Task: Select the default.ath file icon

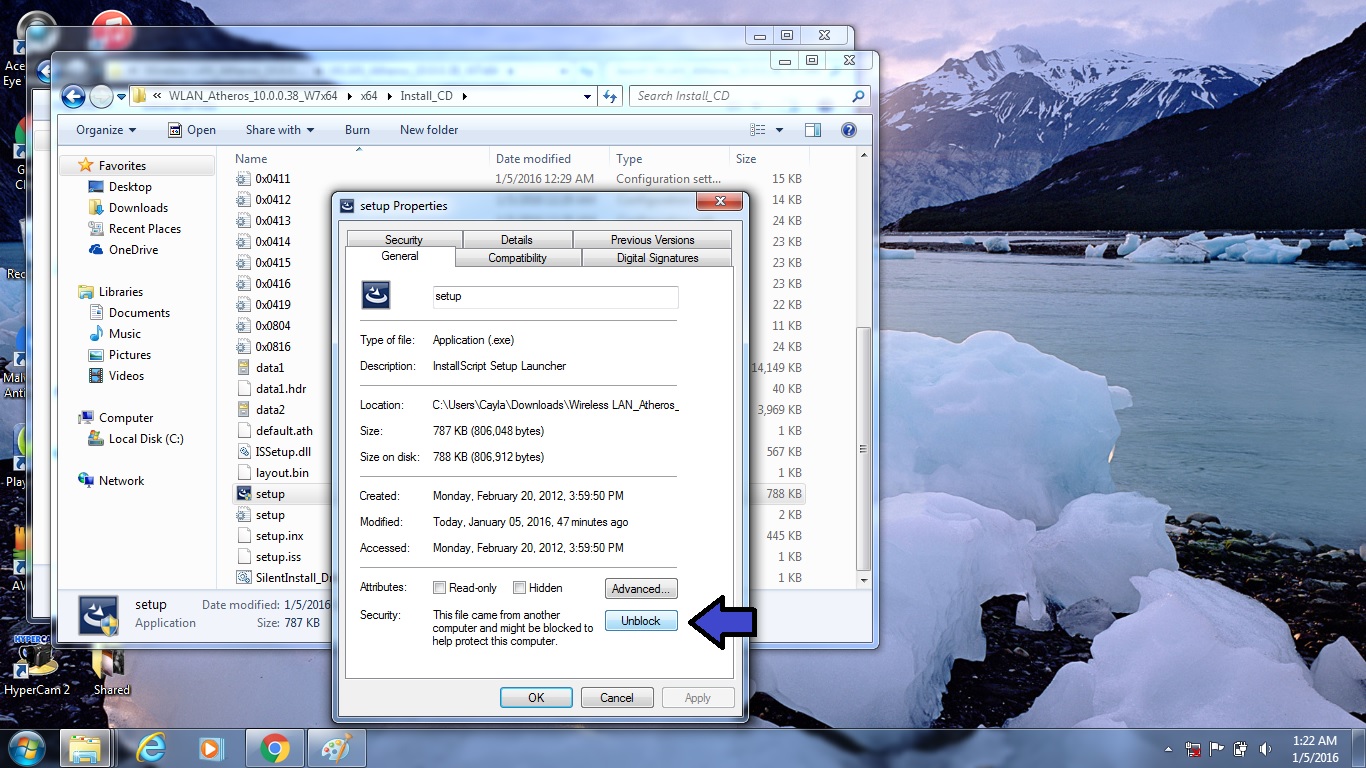Action: pos(243,431)
